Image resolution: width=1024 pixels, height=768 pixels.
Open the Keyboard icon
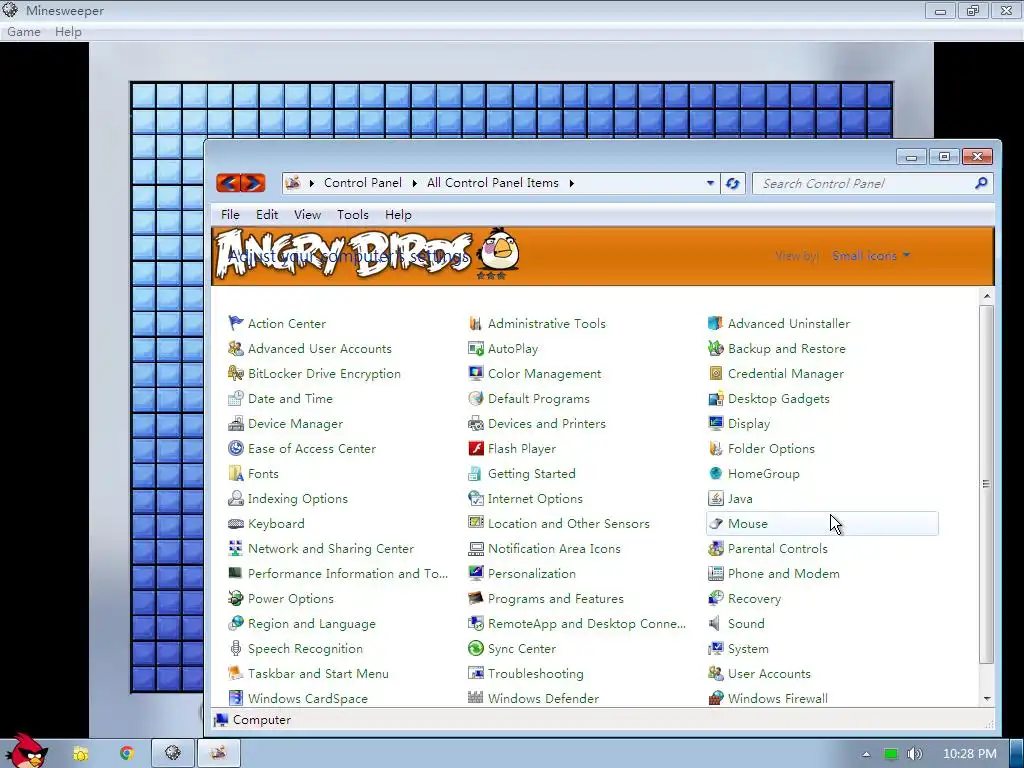coord(235,523)
